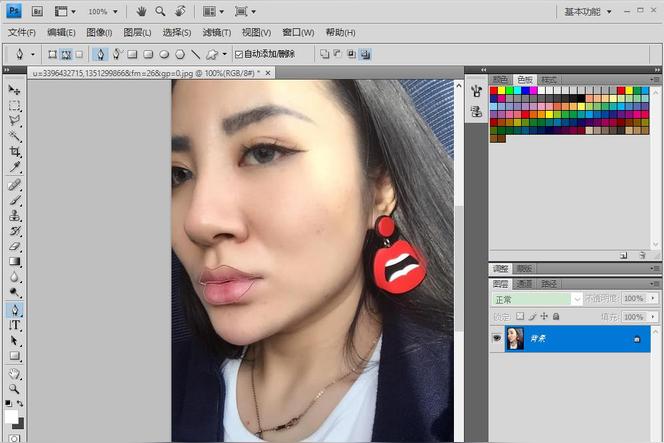Select the Move tool

point(15,90)
